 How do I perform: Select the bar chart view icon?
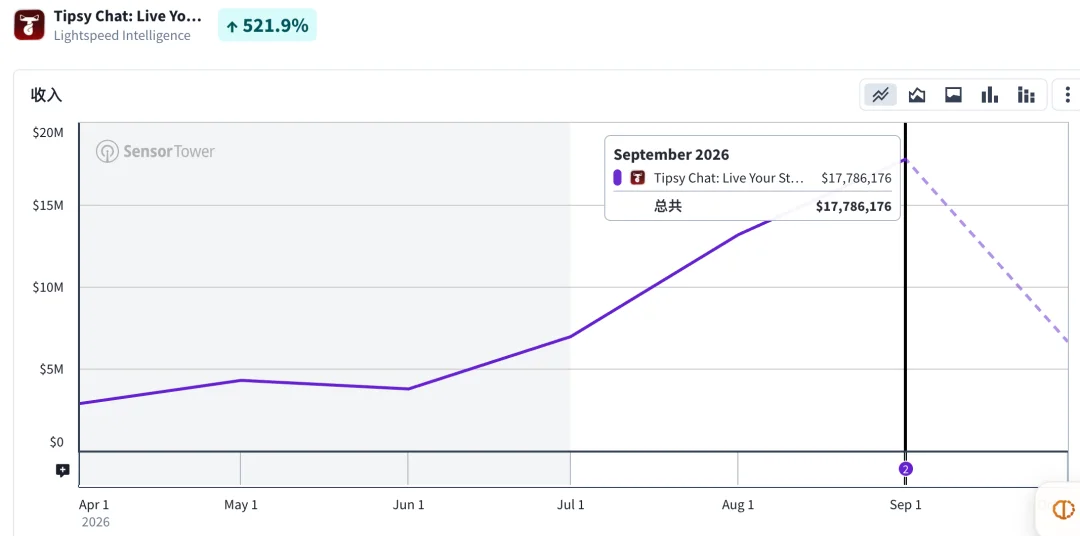[990, 95]
